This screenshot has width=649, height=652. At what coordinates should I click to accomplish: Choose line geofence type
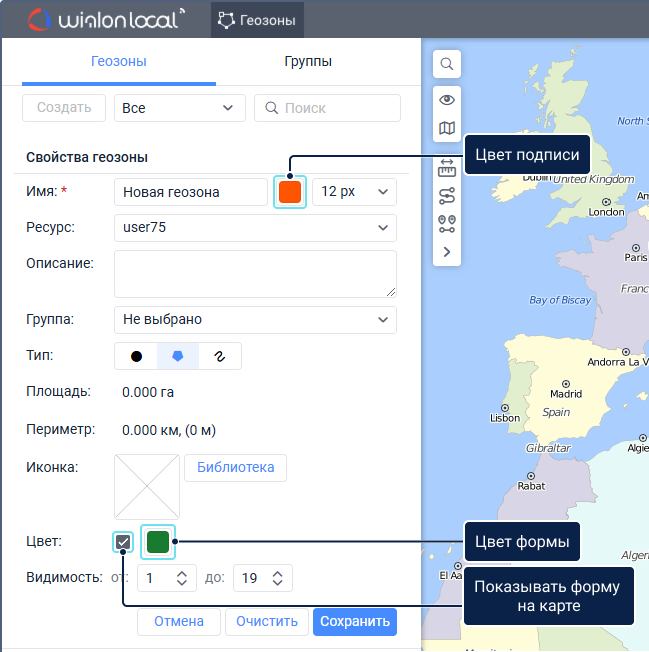click(x=220, y=356)
